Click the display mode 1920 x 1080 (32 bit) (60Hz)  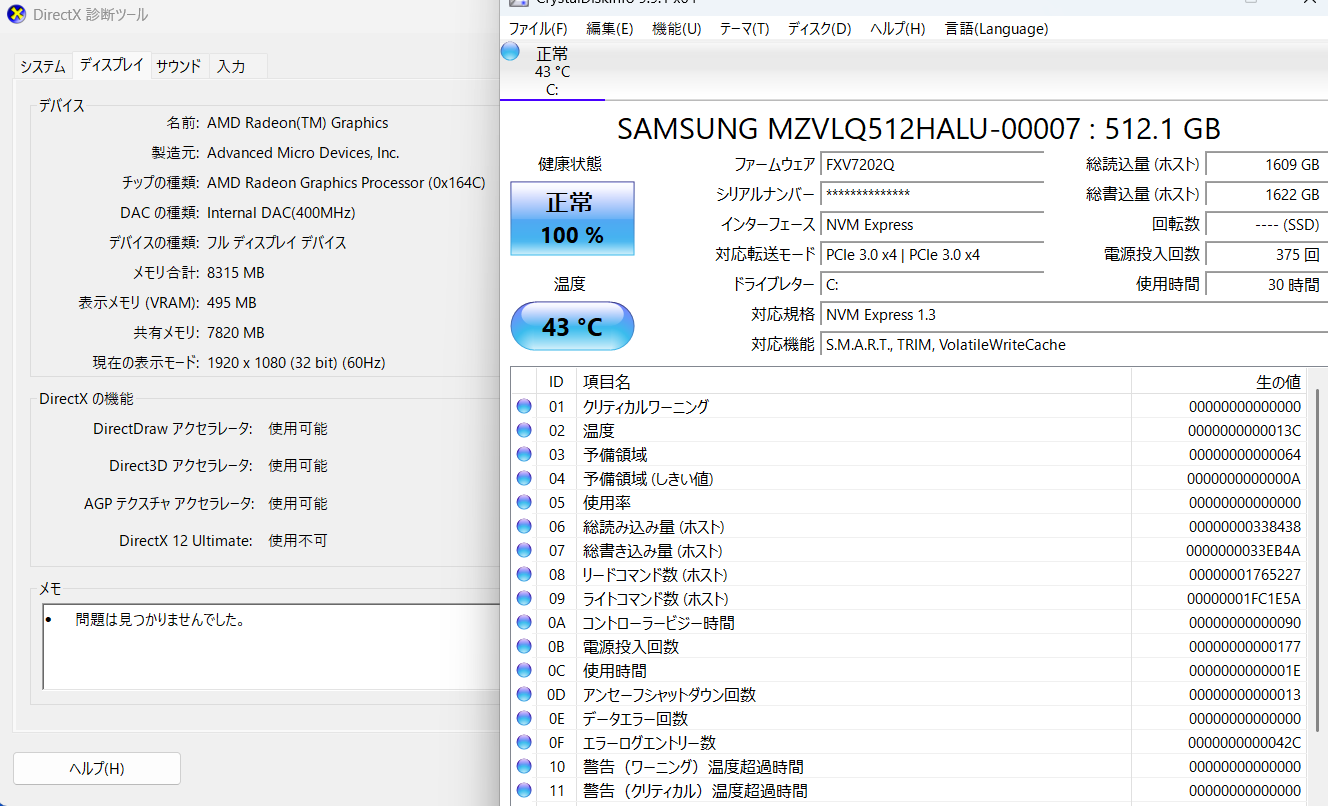point(296,363)
